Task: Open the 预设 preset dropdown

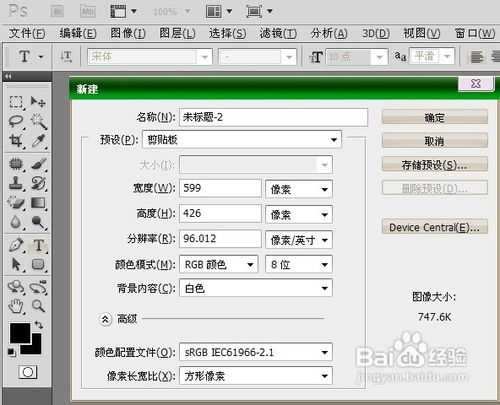Action: click(242, 139)
